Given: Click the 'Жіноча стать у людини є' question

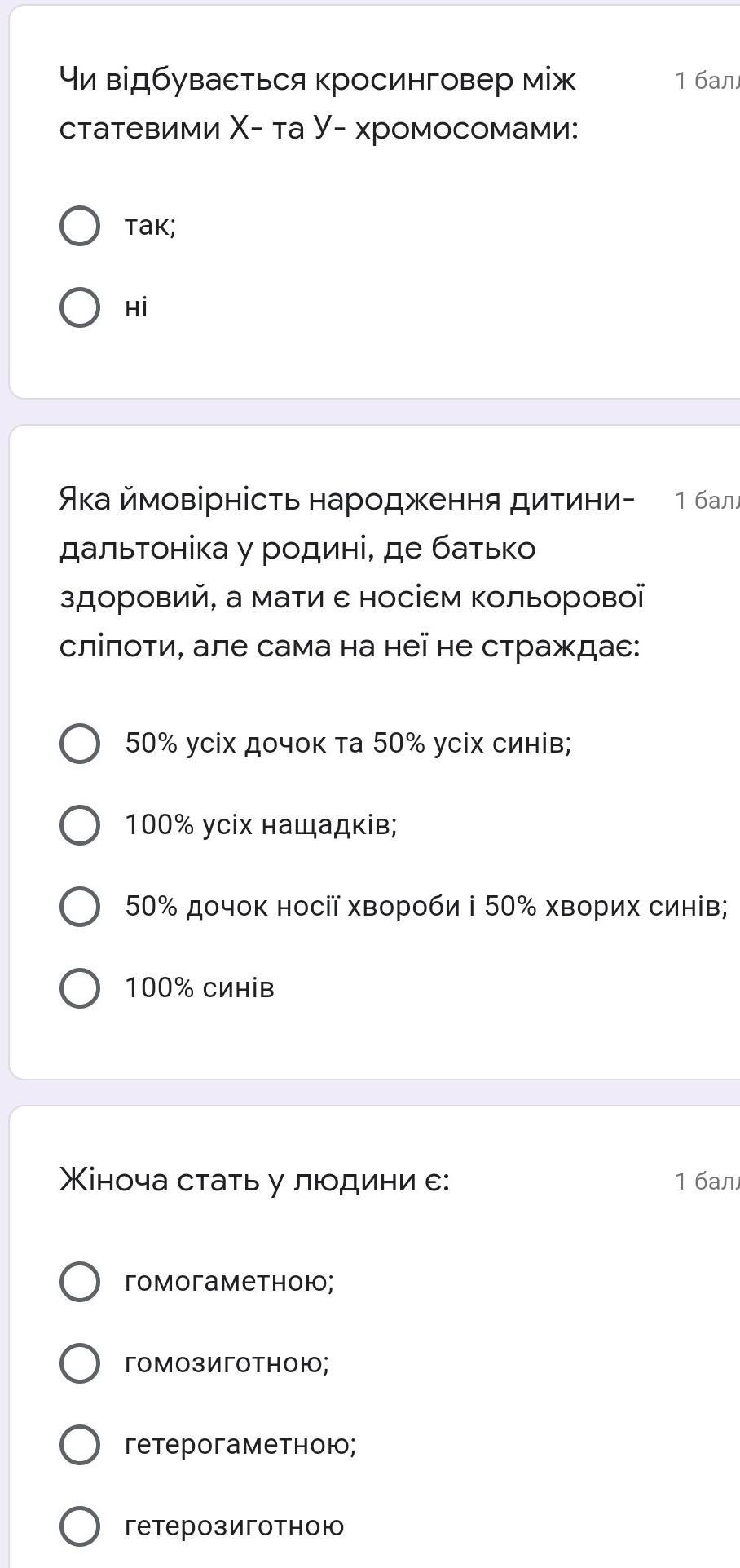Looking at the screenshot, I should 254,1180.
